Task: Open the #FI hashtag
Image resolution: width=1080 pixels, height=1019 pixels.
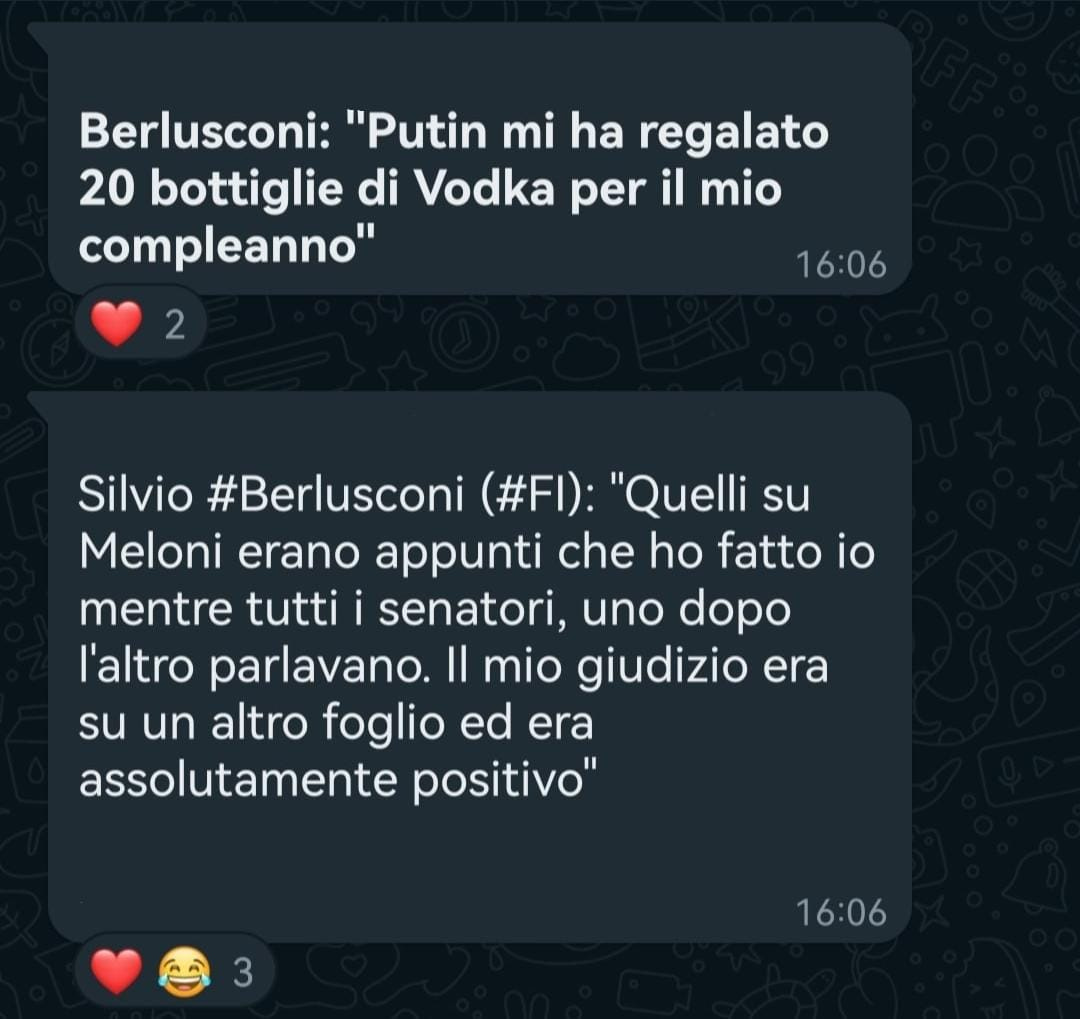Action: click(x=529, y=494)
